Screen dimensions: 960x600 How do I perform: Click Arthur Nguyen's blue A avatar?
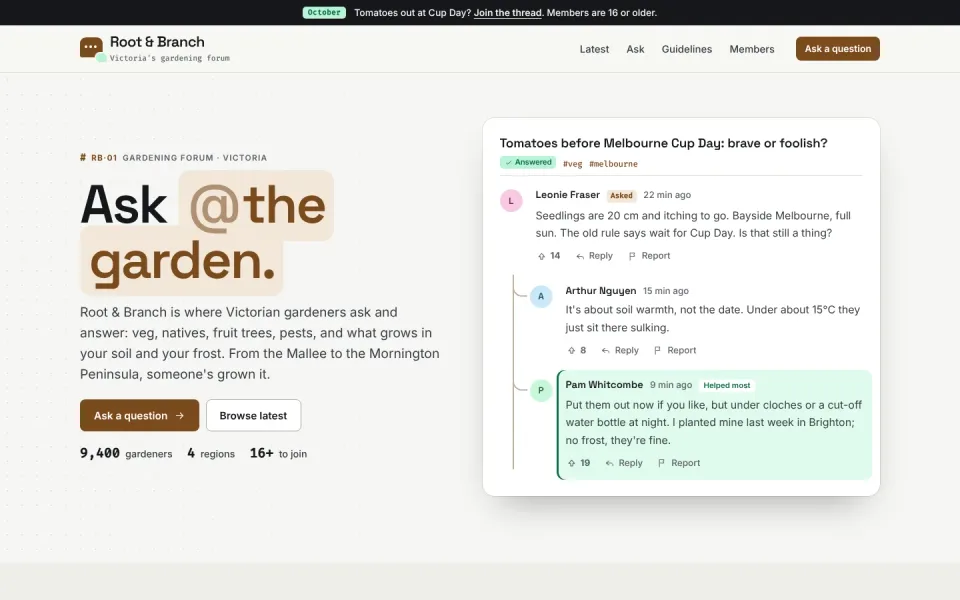point(541,296)
